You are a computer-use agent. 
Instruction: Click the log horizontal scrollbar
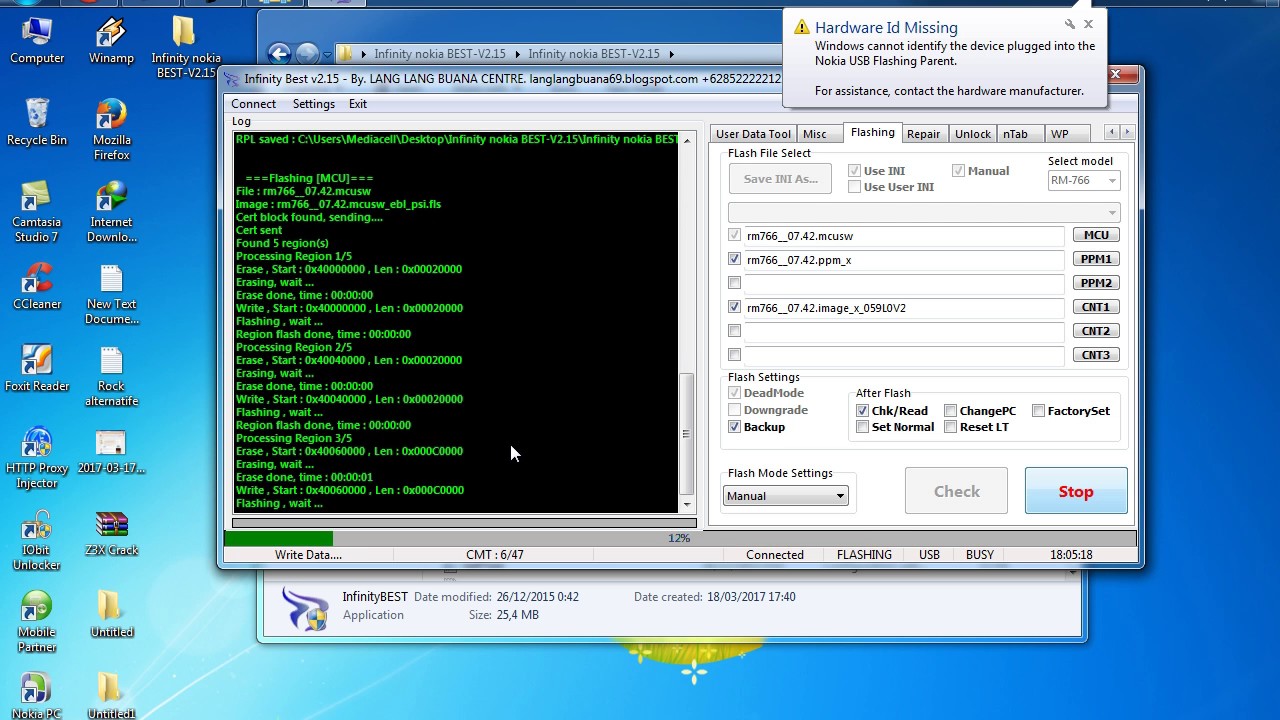pos(464,522)
